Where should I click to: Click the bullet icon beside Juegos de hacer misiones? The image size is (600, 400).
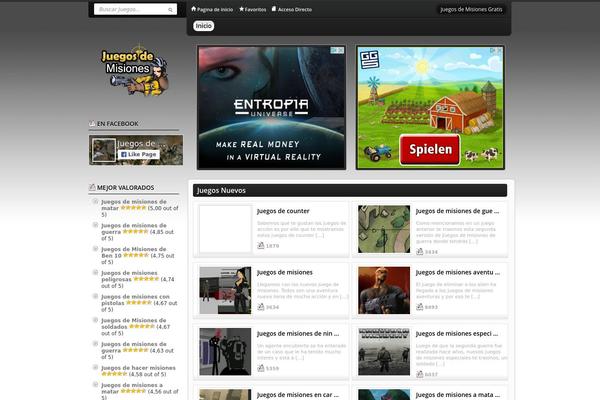95,367
